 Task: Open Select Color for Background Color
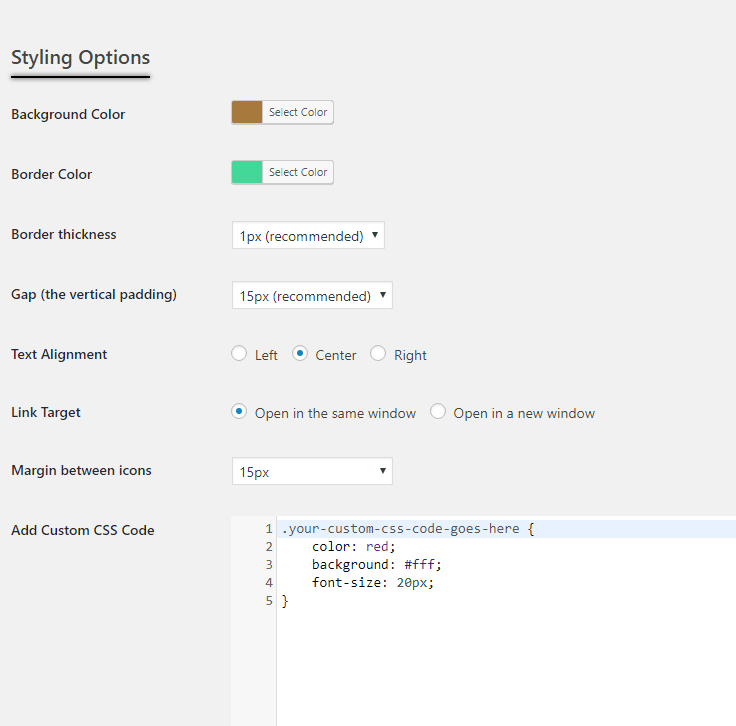298,112
